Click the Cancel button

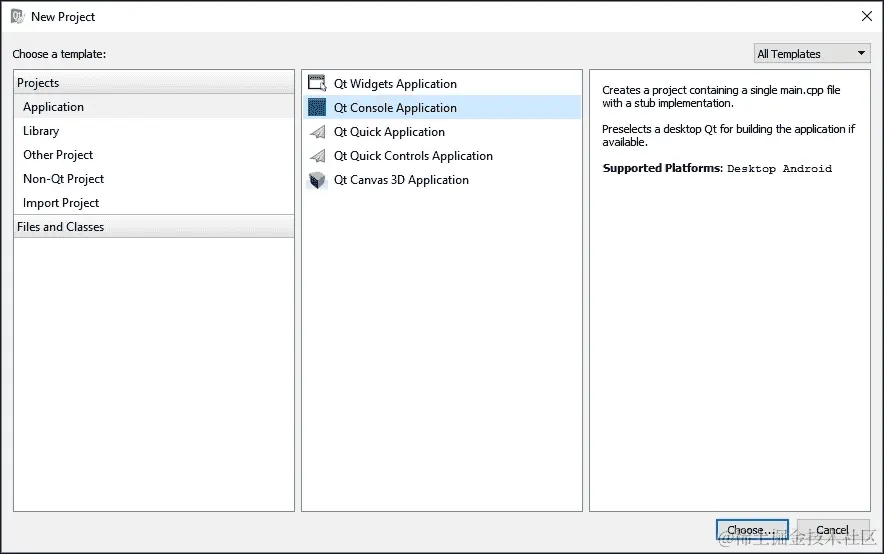[833, 530]
